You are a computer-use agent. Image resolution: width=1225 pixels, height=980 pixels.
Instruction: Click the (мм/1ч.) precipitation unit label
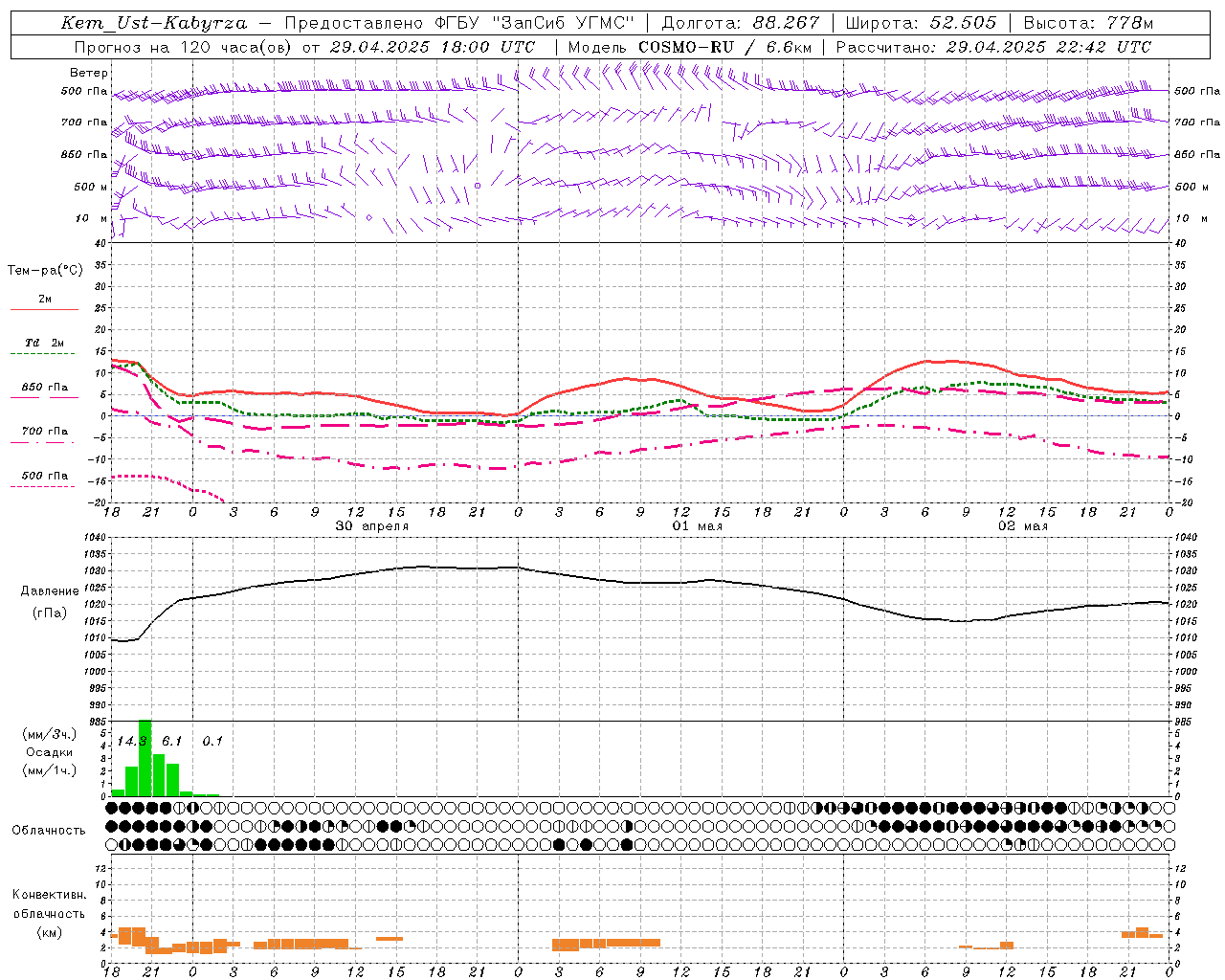point(50,770)
